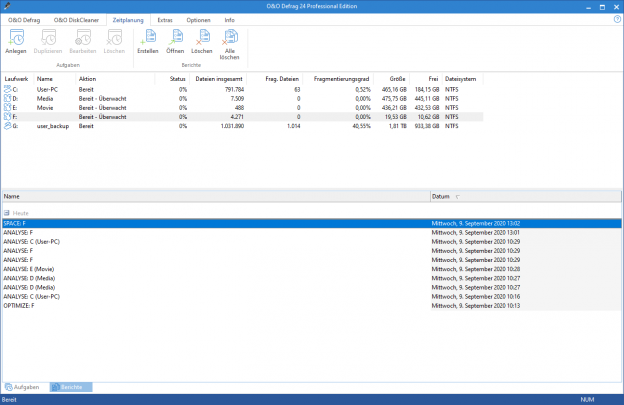
Task: Open the Optionen ribbon tab
Action: [198, 19]
